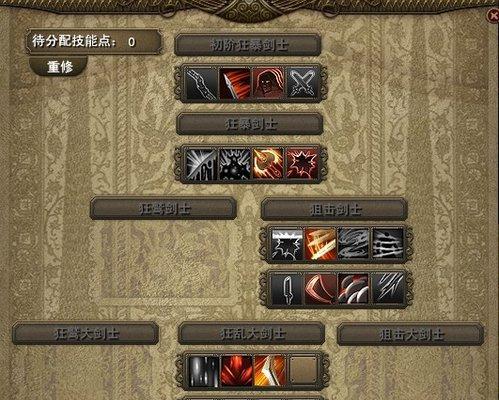Open the 狂战大剑士 class header
Viewport: 499px width, 400px height.
[85, 333]
